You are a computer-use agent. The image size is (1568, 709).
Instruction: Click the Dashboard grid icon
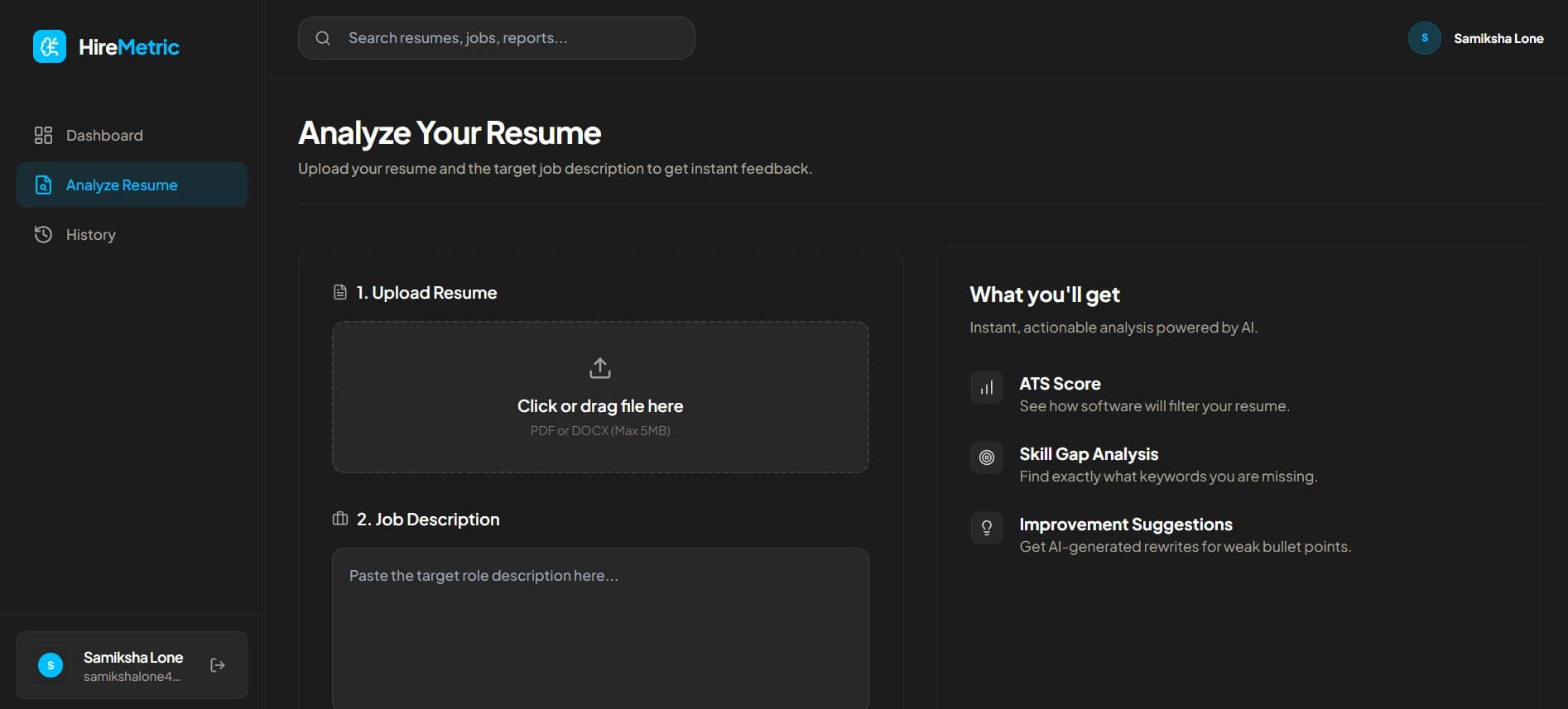pos(43,135)
